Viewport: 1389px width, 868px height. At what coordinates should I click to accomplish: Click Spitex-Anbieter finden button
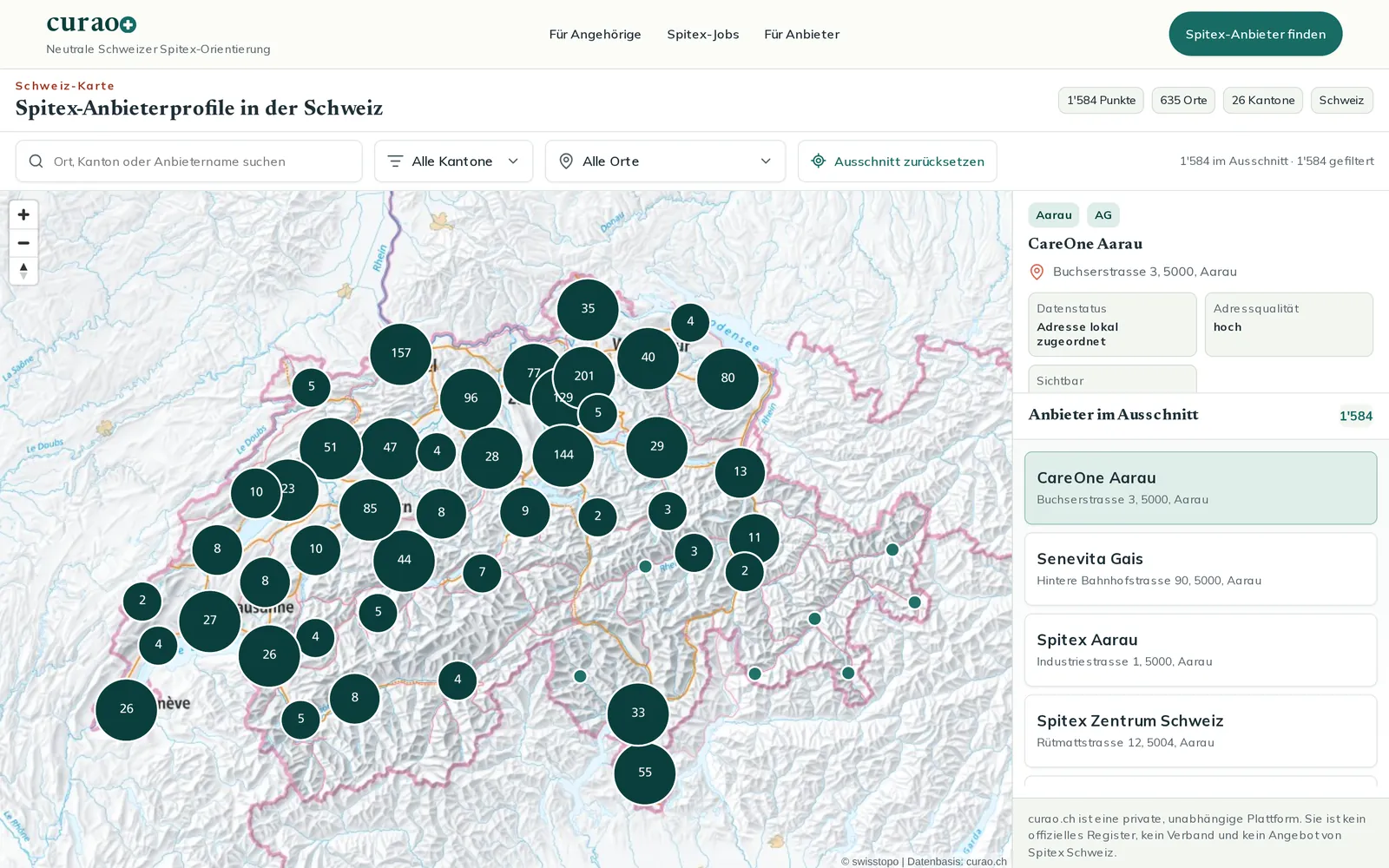pos(1255,34)
